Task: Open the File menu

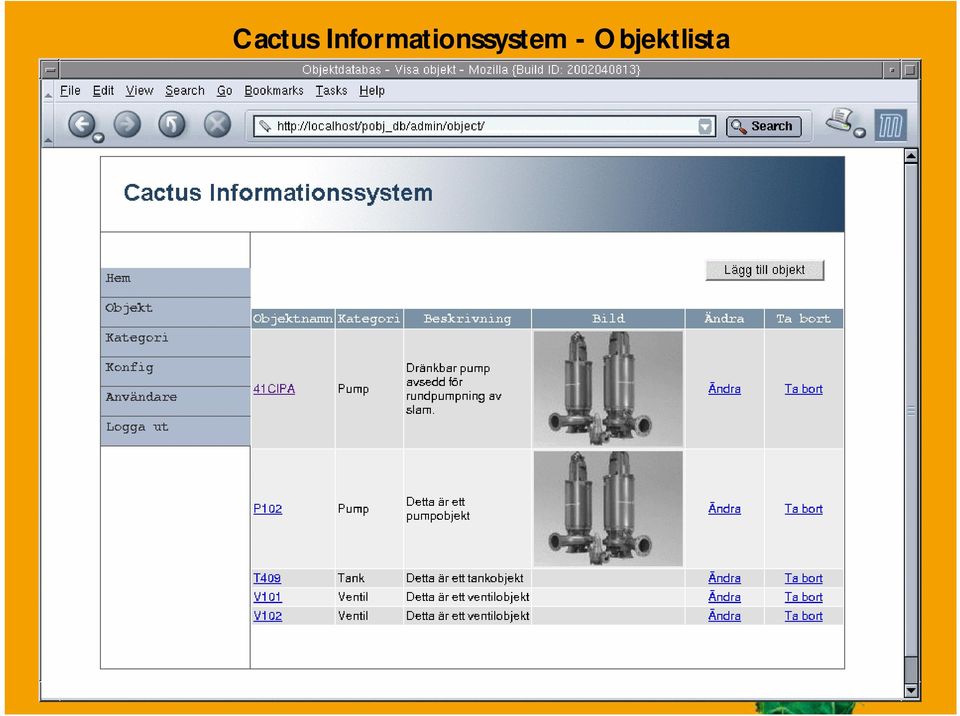Action: click(70, 91)
